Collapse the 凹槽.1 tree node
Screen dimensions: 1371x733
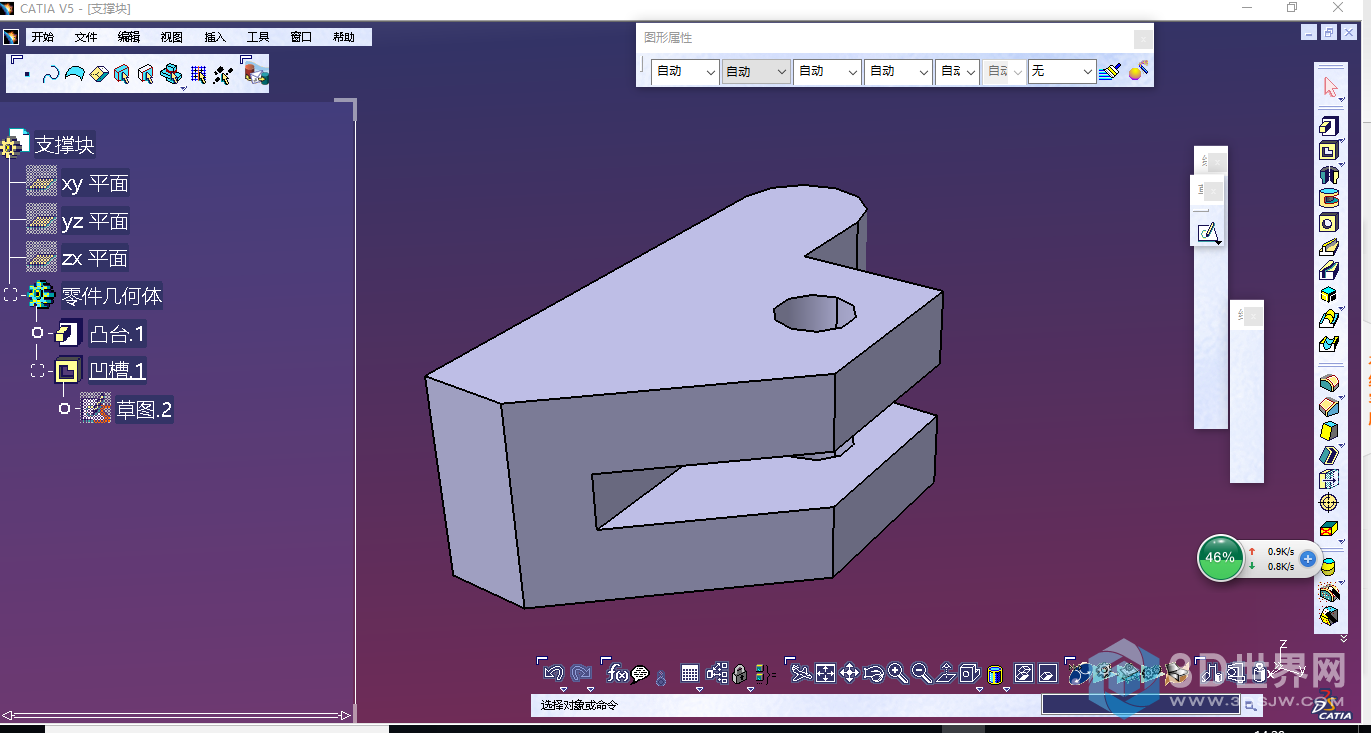click(38, 371)
